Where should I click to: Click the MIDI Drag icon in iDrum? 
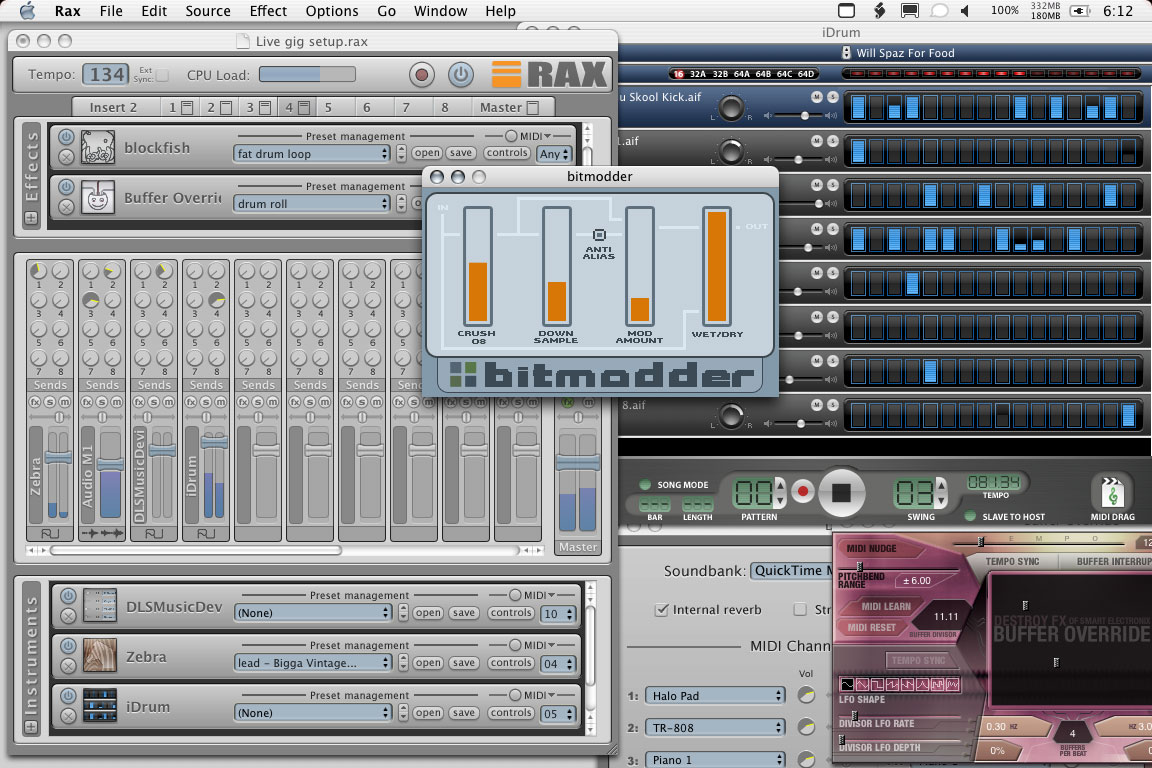[1112, 492]
